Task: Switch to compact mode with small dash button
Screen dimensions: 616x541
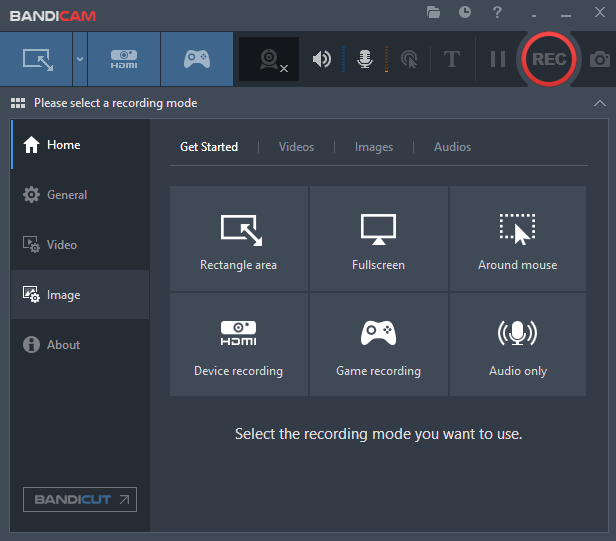Action: point(534,16)
